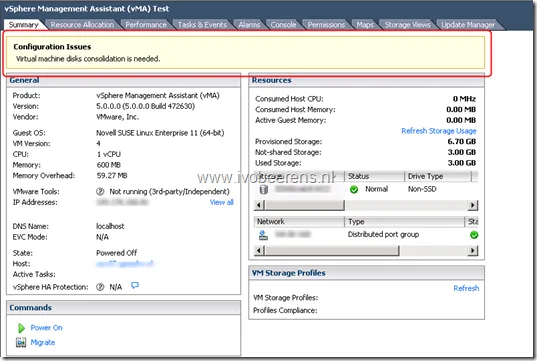
Task: Click the 'Distributed port group' cell
Action: (383, 235)
